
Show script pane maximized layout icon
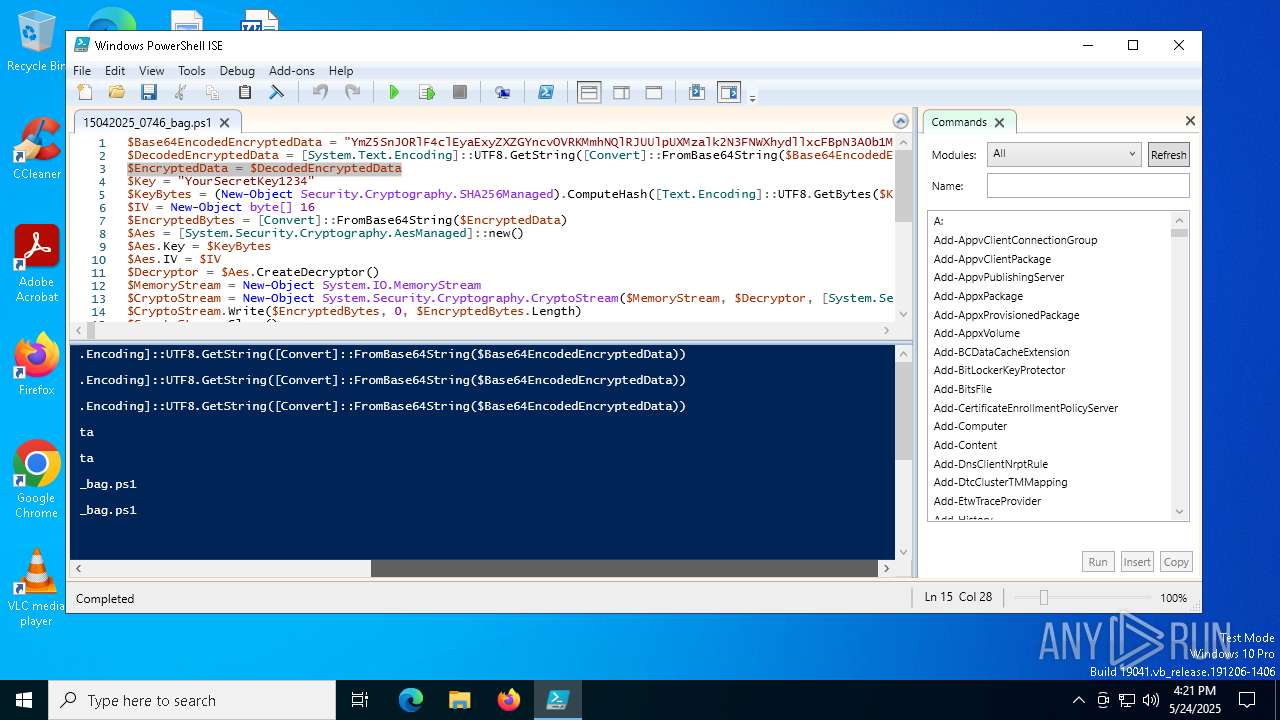[654, 93]
